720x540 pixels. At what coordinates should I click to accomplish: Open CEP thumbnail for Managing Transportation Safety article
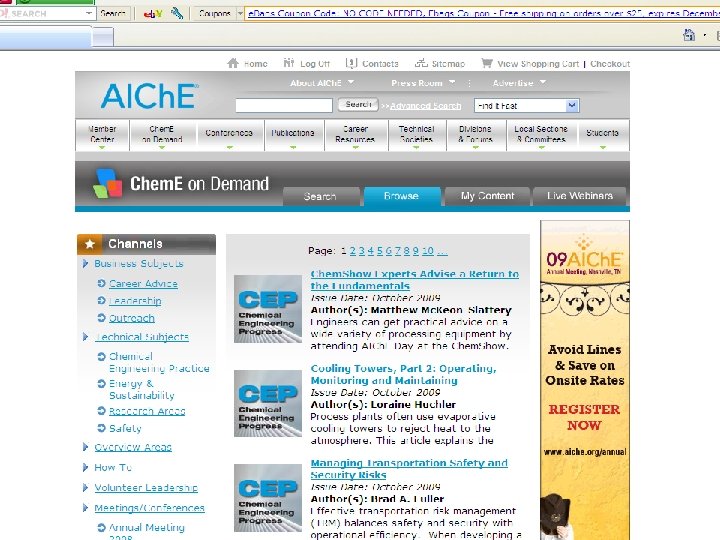268,498
